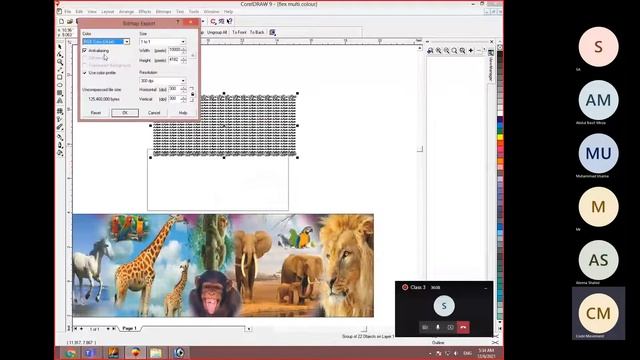Select the Rectangle tool in toolbox
Viewport: 640px width, 360px height.
60,78
